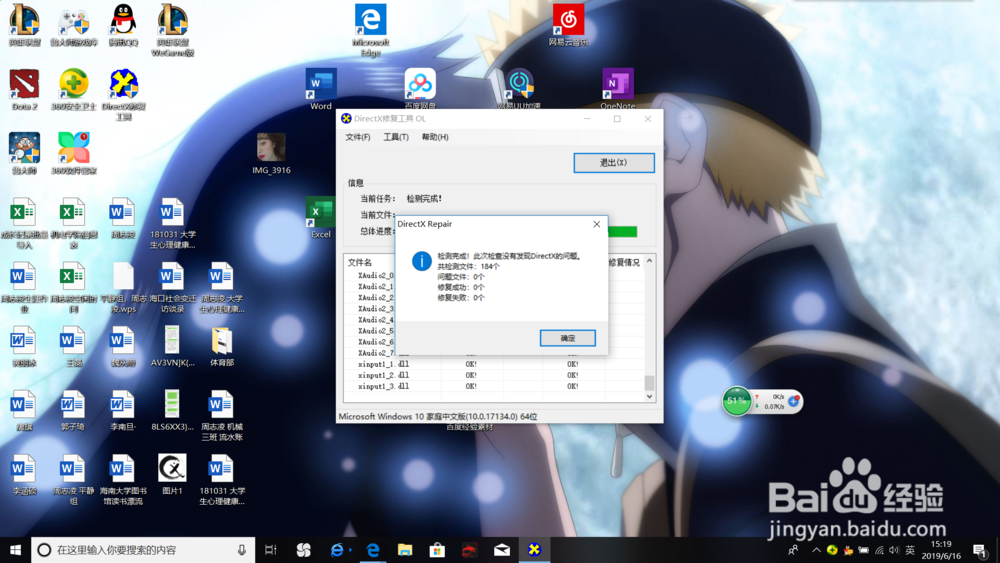Click the blue plus on 360 floating widget
The width and height of the screenshot is (1000, 563).
tap(794, 401)
